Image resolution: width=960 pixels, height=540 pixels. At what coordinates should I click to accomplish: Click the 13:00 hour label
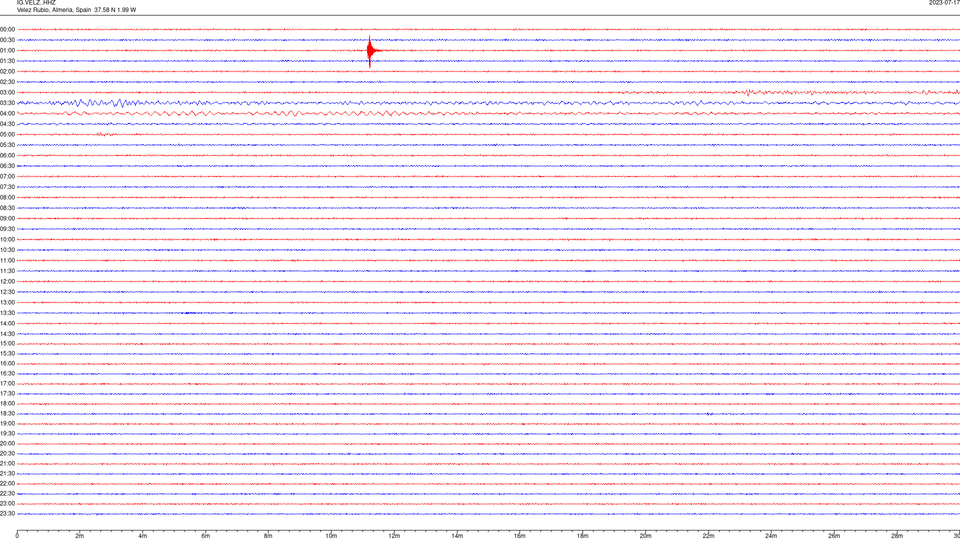point(7,302)
